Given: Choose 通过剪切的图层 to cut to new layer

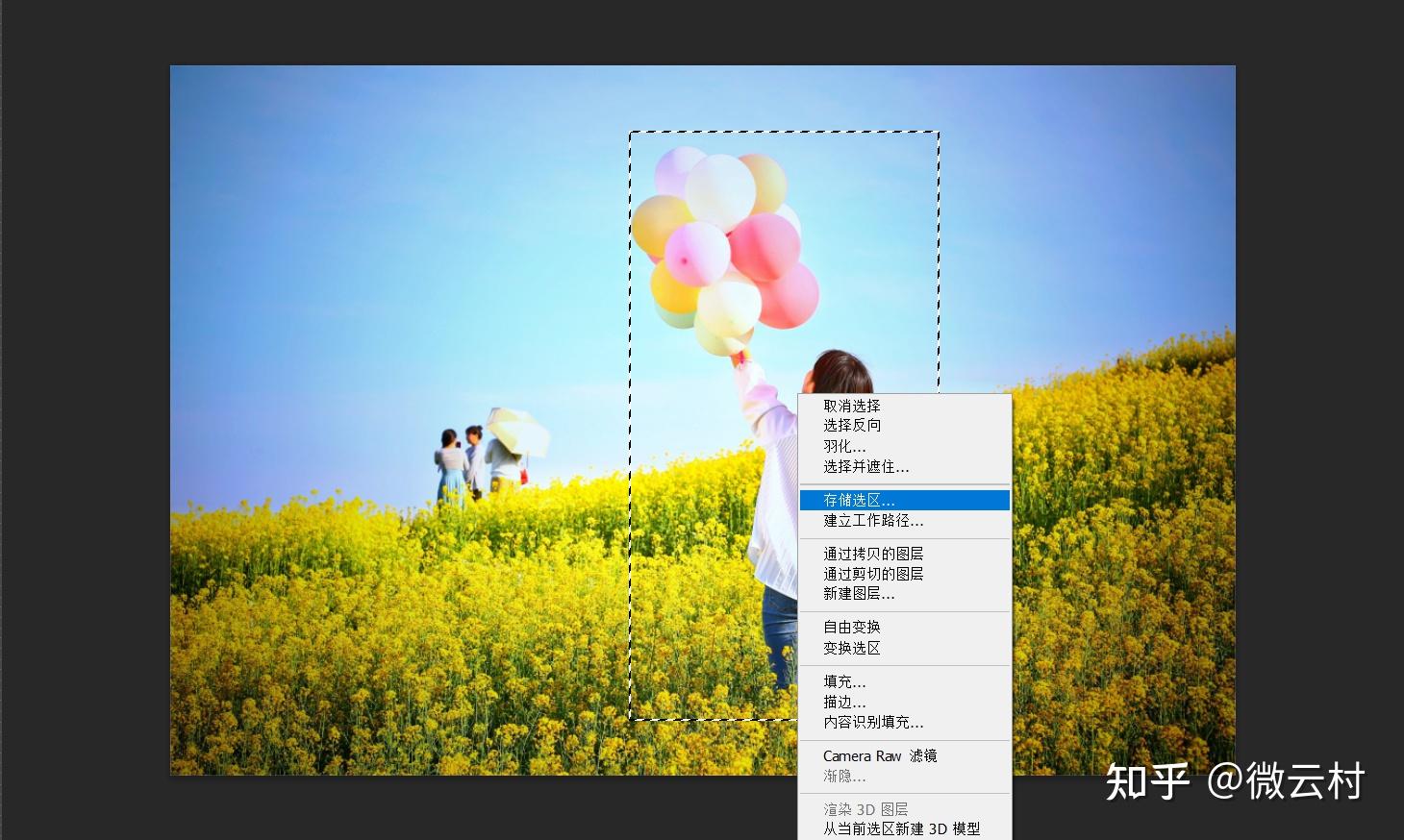Looking at the screenshot, I should point(871,574).
